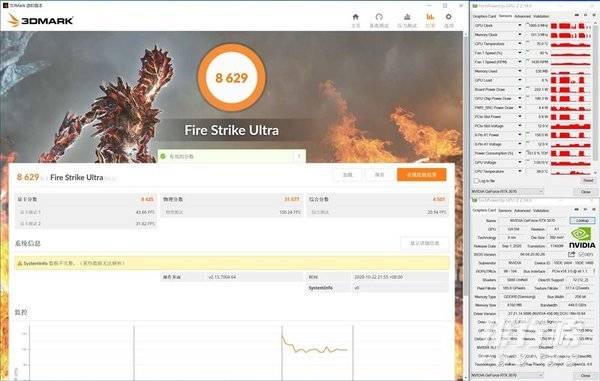
Task: Switch to Sensors tab in lower GPU-Z window
Action: [x=505, y=210]
